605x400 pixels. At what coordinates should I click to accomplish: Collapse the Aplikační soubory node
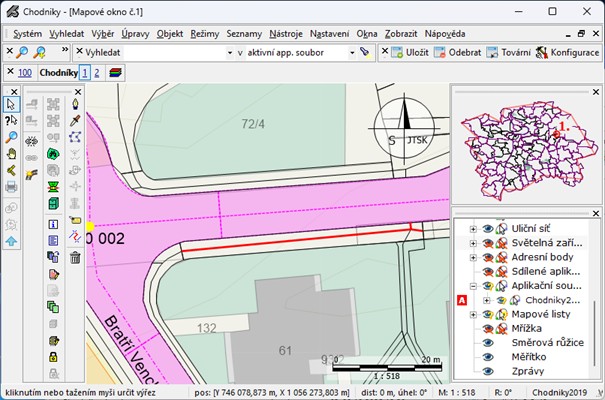[x=471, y=285]
